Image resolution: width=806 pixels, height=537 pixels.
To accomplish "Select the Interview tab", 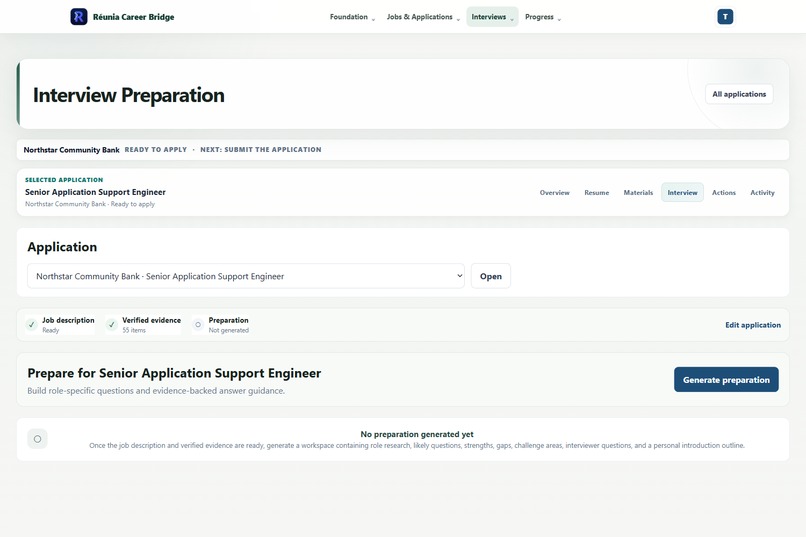I will 682,193.
